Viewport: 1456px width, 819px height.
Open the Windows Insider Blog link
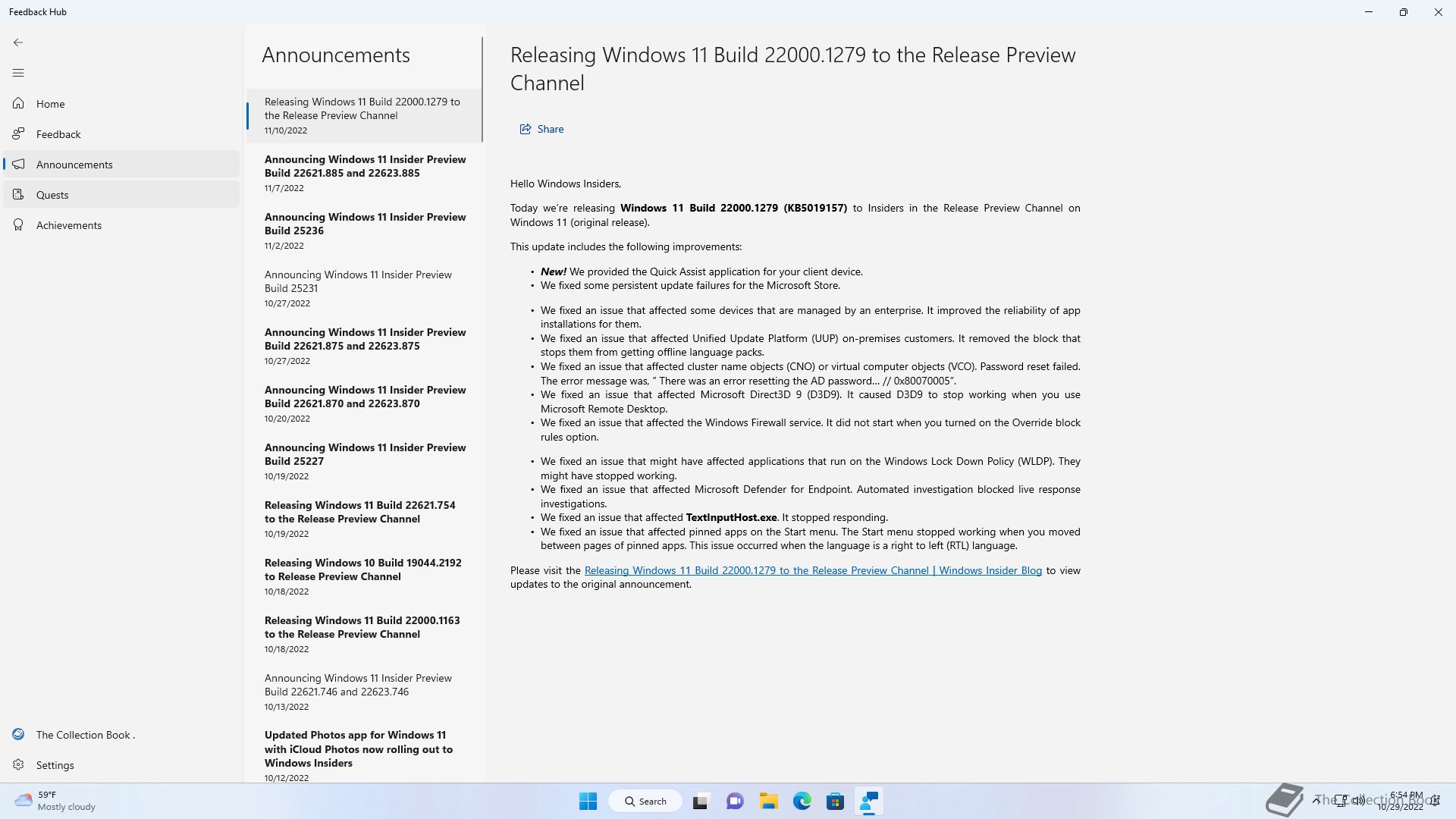(813, 570)
